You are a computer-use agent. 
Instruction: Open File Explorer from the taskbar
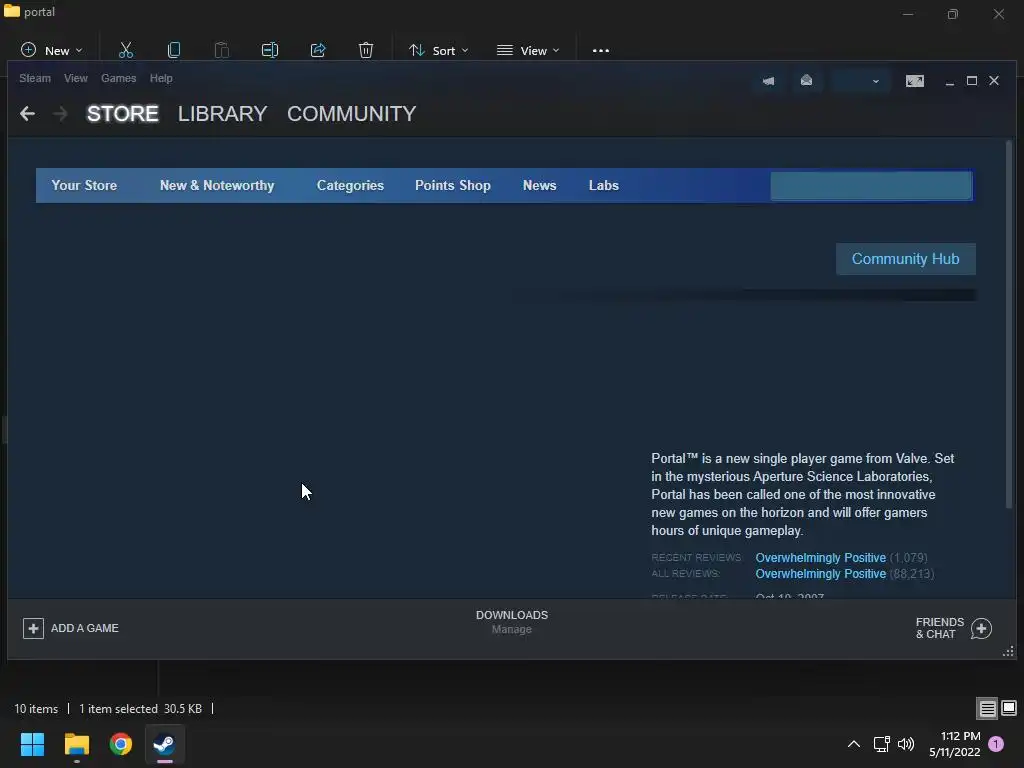(76, 744)
